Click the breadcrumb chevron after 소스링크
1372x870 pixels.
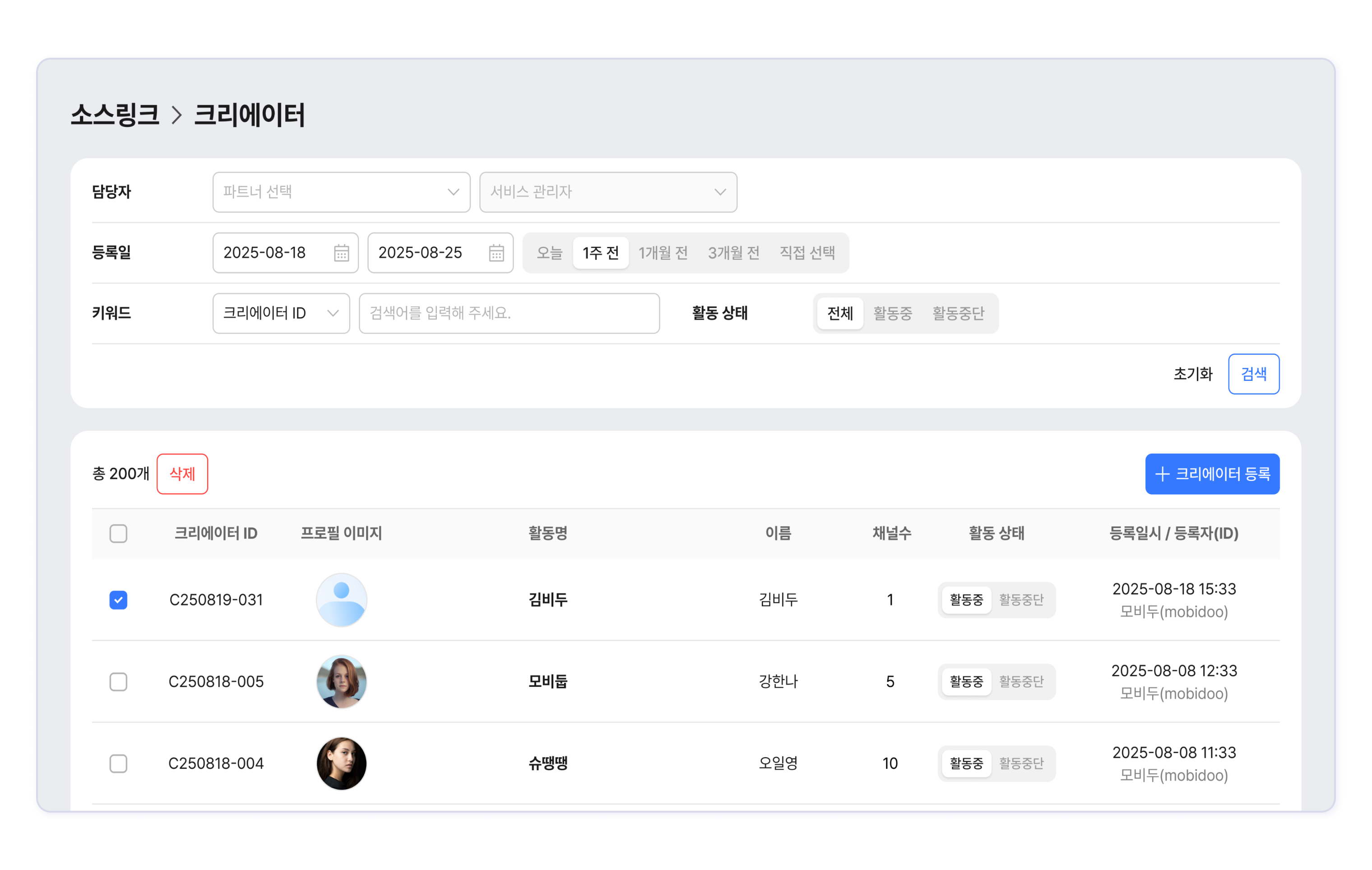(x=176, y=116)
